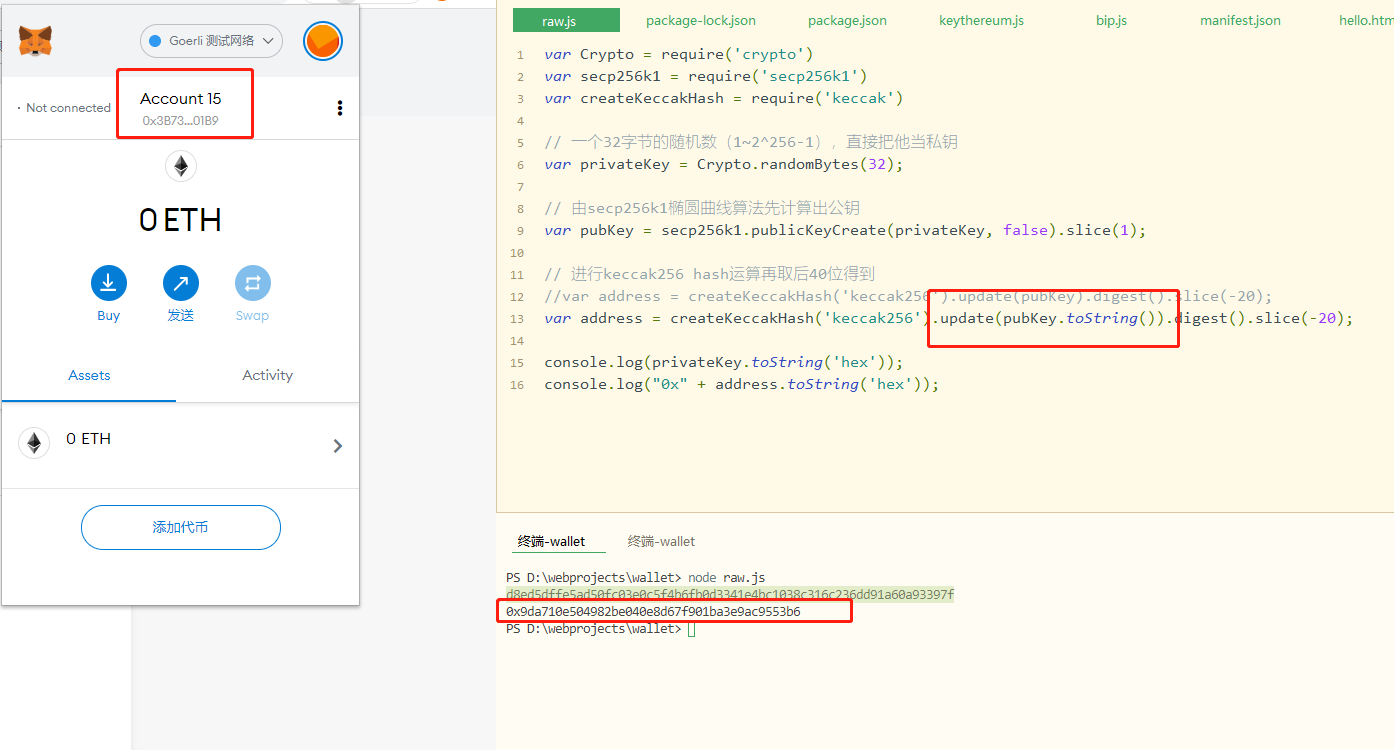
Task: Open the three-dot account options menu
Action: pos(340,108)
